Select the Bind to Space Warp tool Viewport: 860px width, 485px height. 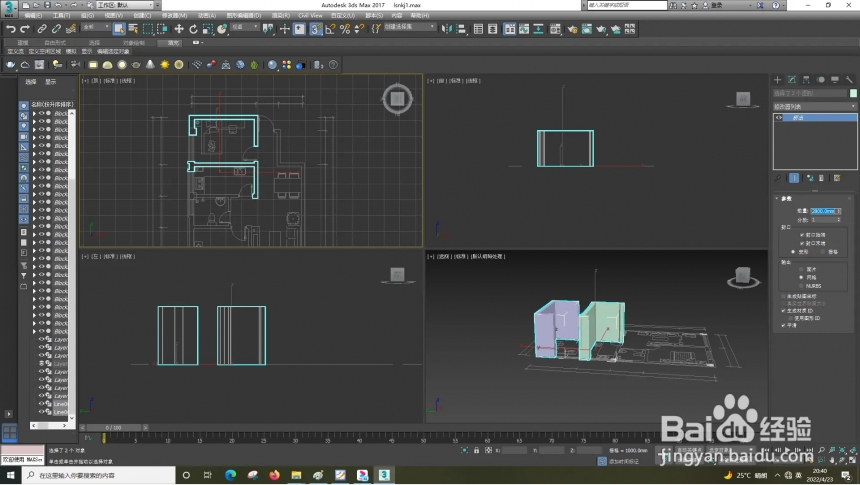(x=71, y=29)
